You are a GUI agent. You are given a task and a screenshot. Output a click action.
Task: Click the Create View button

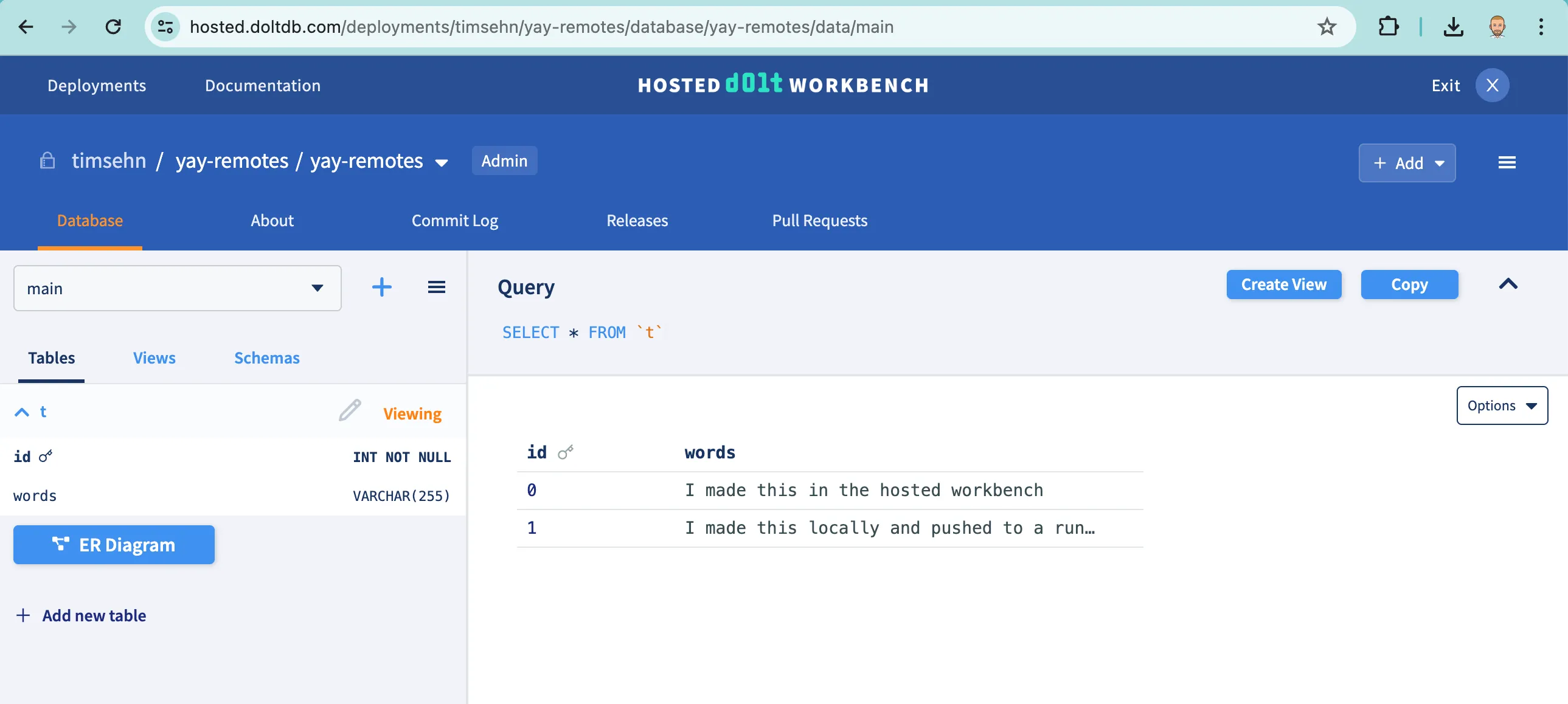coord(1283,284)
